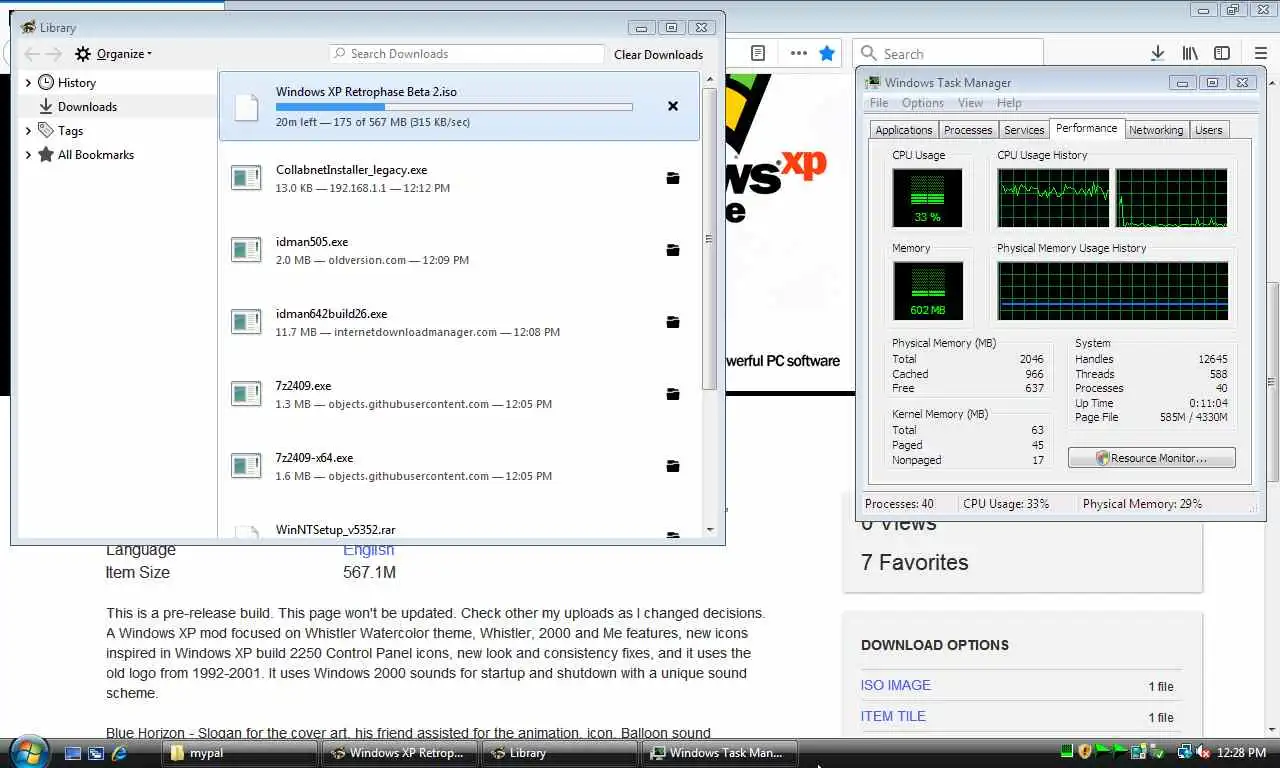The width and height of the screenshot is (1280, 768).
Task: Toggle browser sidebar icon
Action: [1222, 53]
